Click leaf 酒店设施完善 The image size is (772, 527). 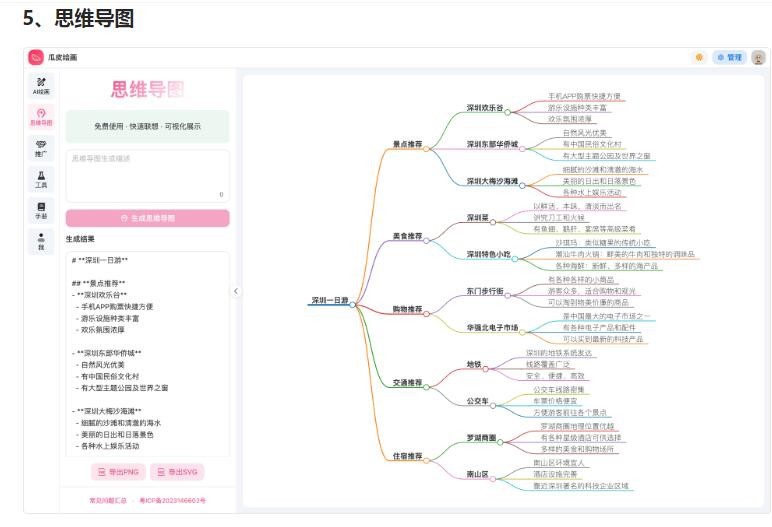pos(555,474)
